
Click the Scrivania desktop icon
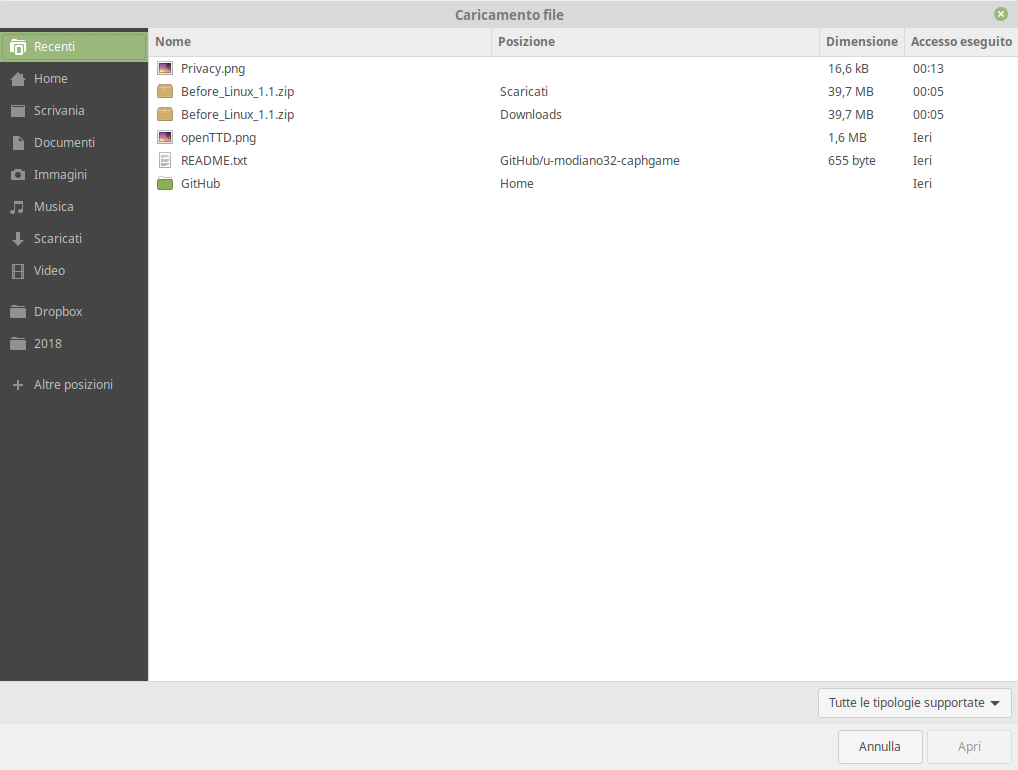tap(18, 111)
